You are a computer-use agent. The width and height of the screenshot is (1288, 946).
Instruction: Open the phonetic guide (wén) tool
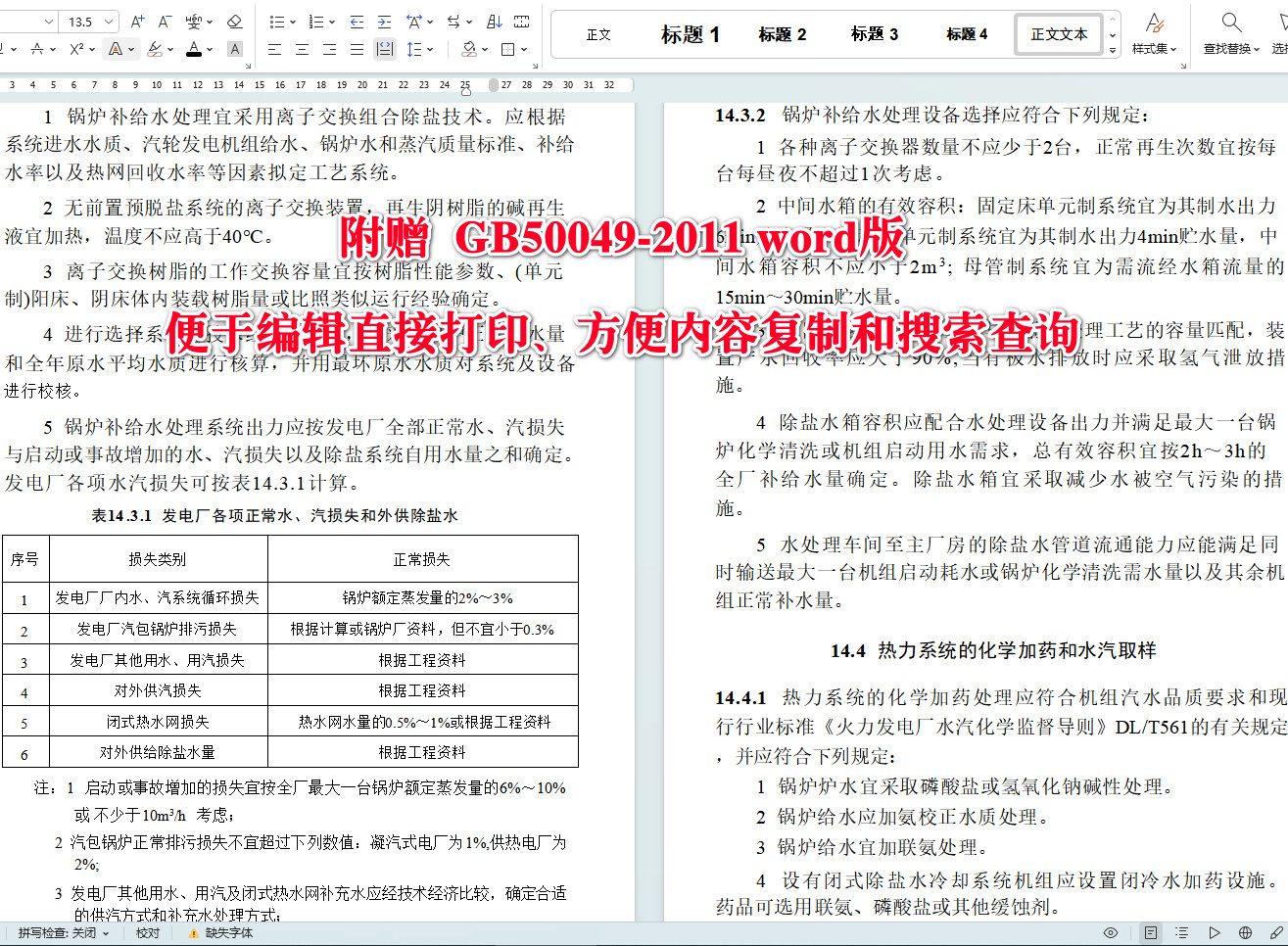193,21
